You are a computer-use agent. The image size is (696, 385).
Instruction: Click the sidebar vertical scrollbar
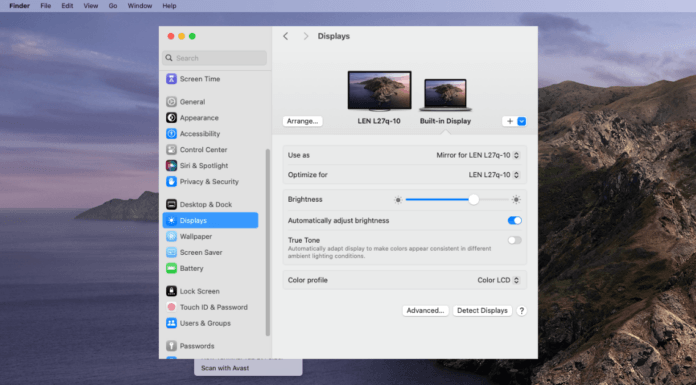click(268, 242)
